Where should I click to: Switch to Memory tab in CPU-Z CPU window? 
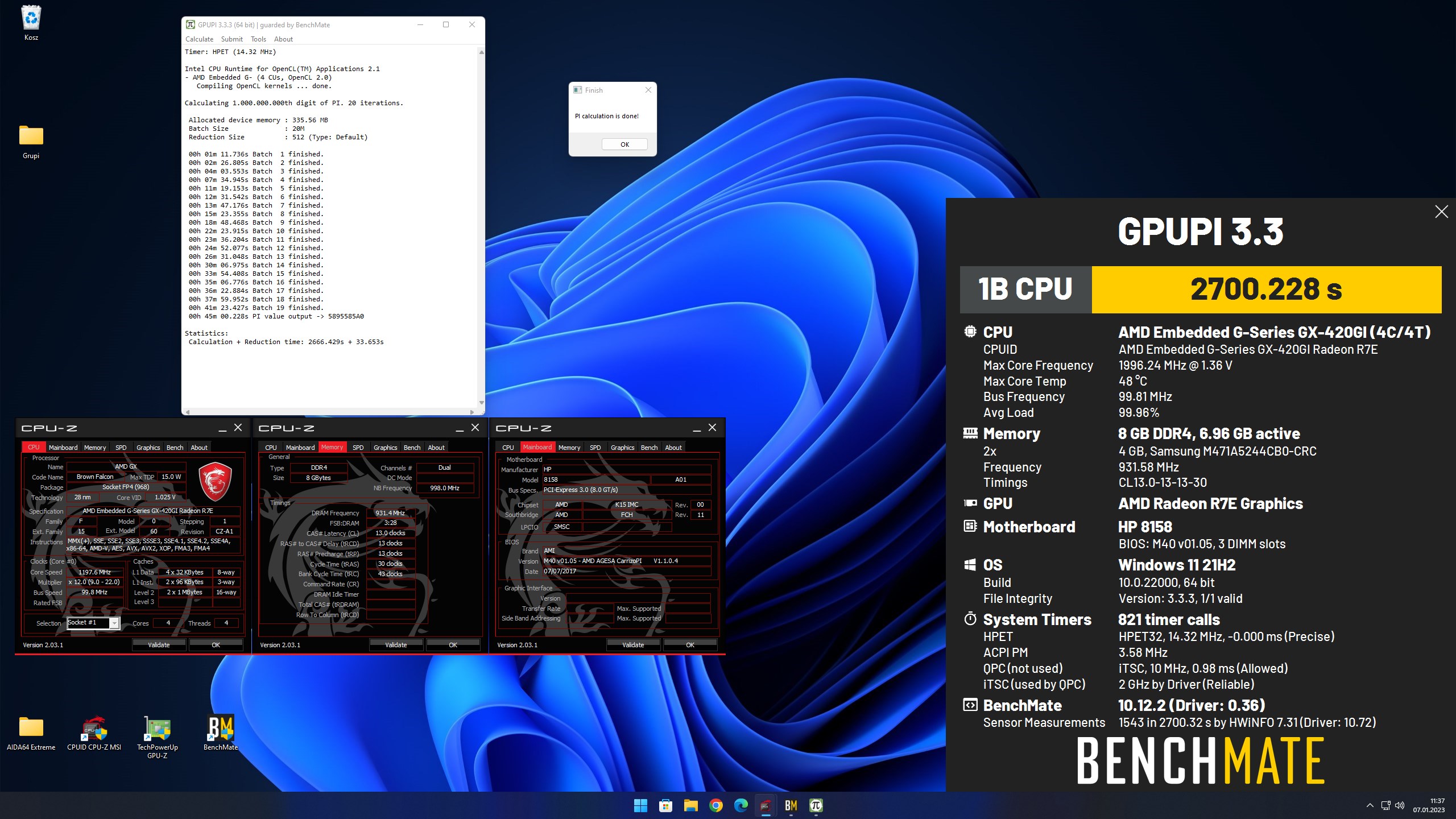coord(95,448)
